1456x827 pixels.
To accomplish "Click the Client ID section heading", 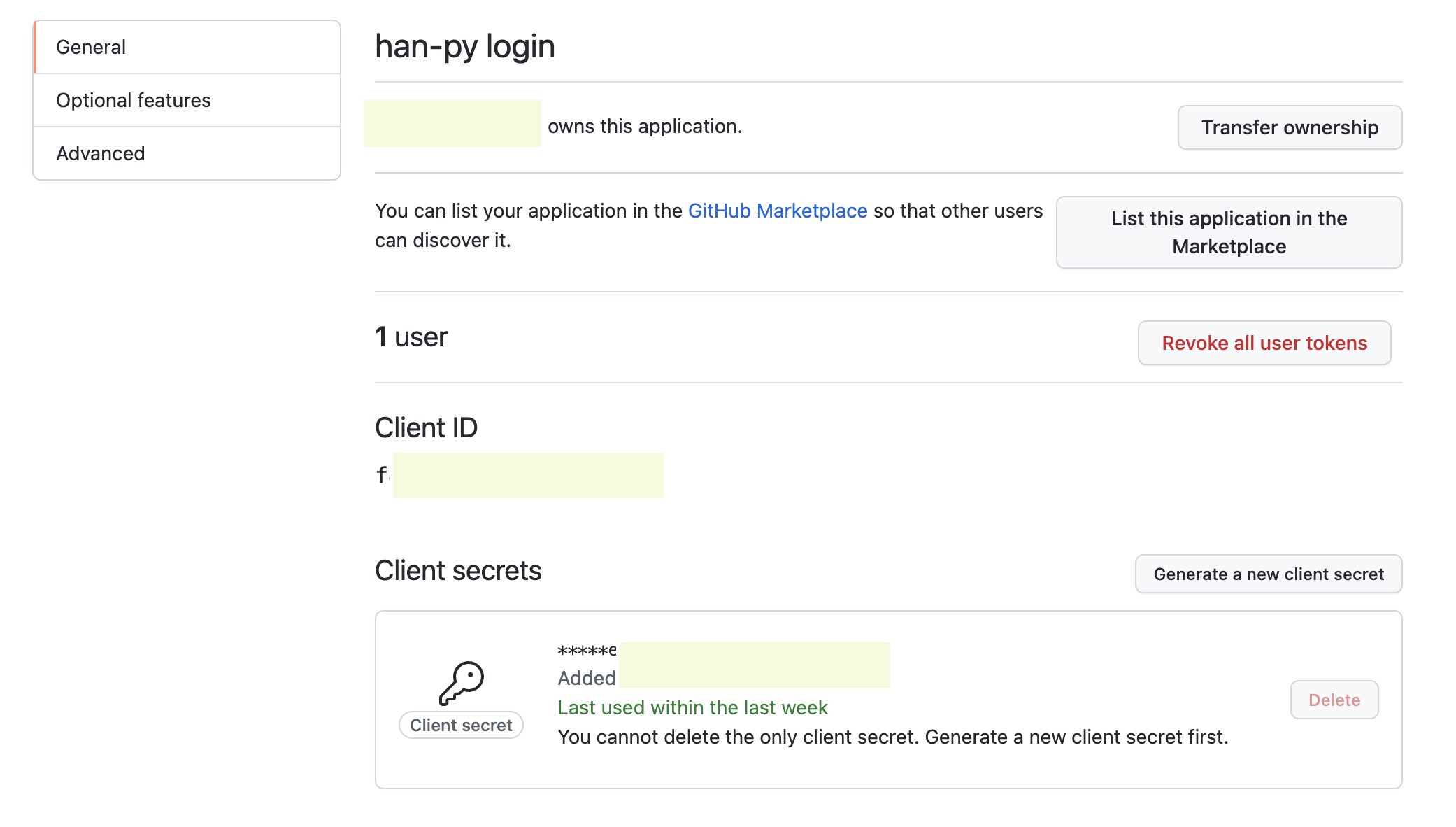I will tap(426, 427).
